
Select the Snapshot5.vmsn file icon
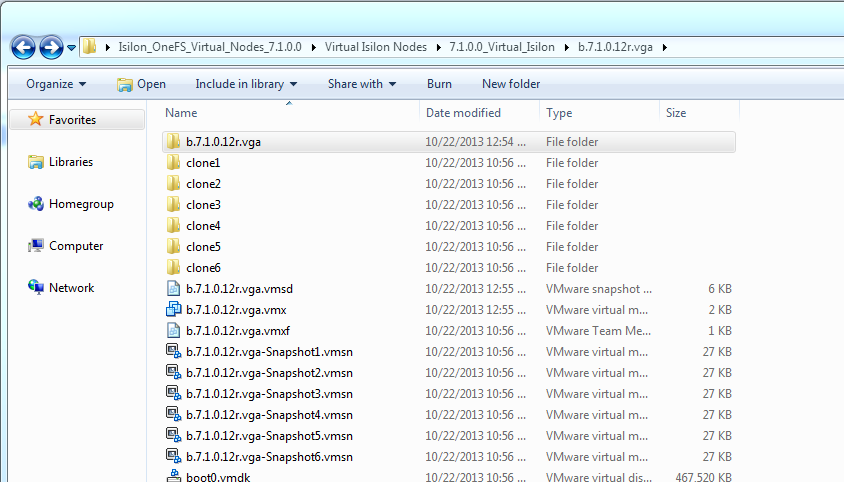tap(173, 435)
